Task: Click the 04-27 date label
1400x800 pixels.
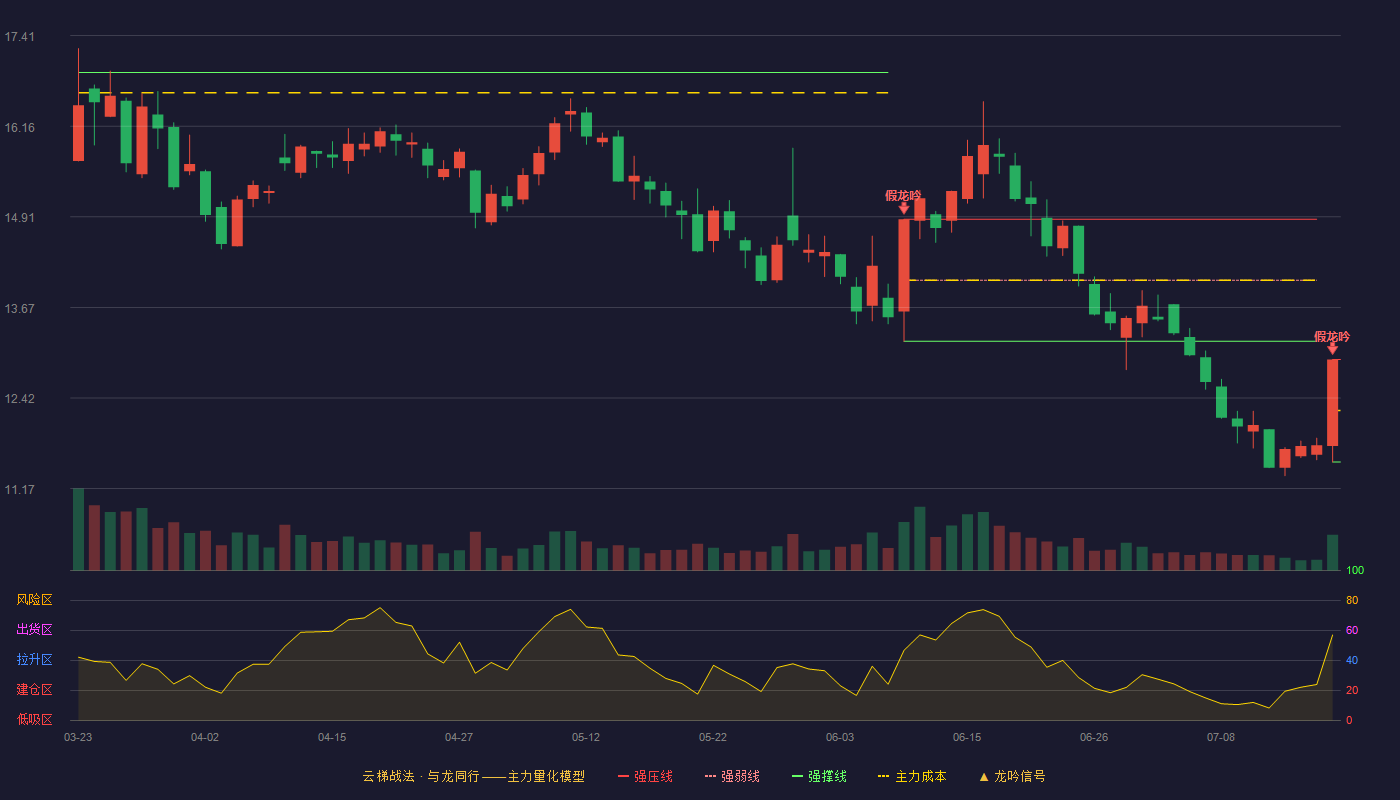Action: pos(459,737)
